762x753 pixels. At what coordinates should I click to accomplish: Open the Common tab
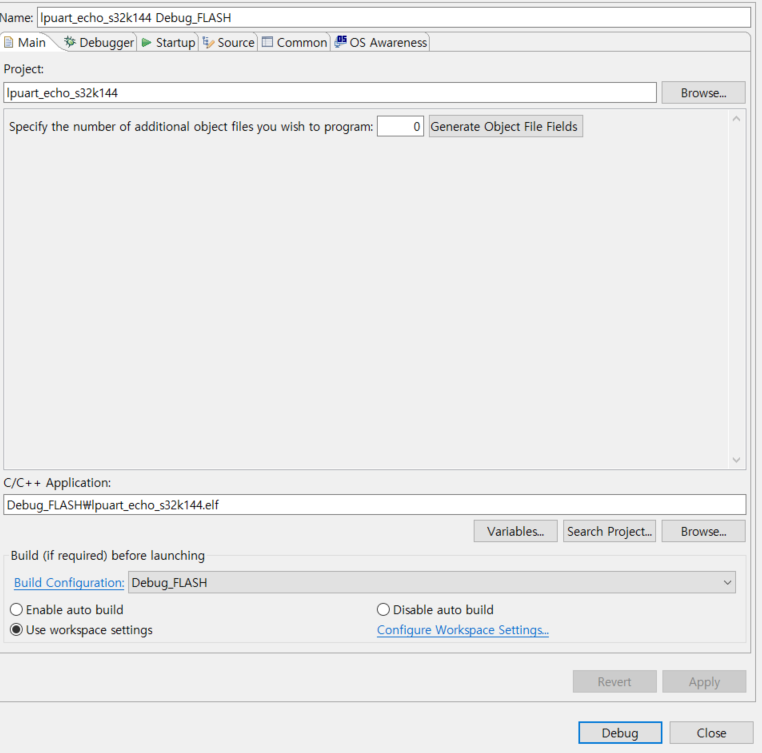(x=294, y=43)
